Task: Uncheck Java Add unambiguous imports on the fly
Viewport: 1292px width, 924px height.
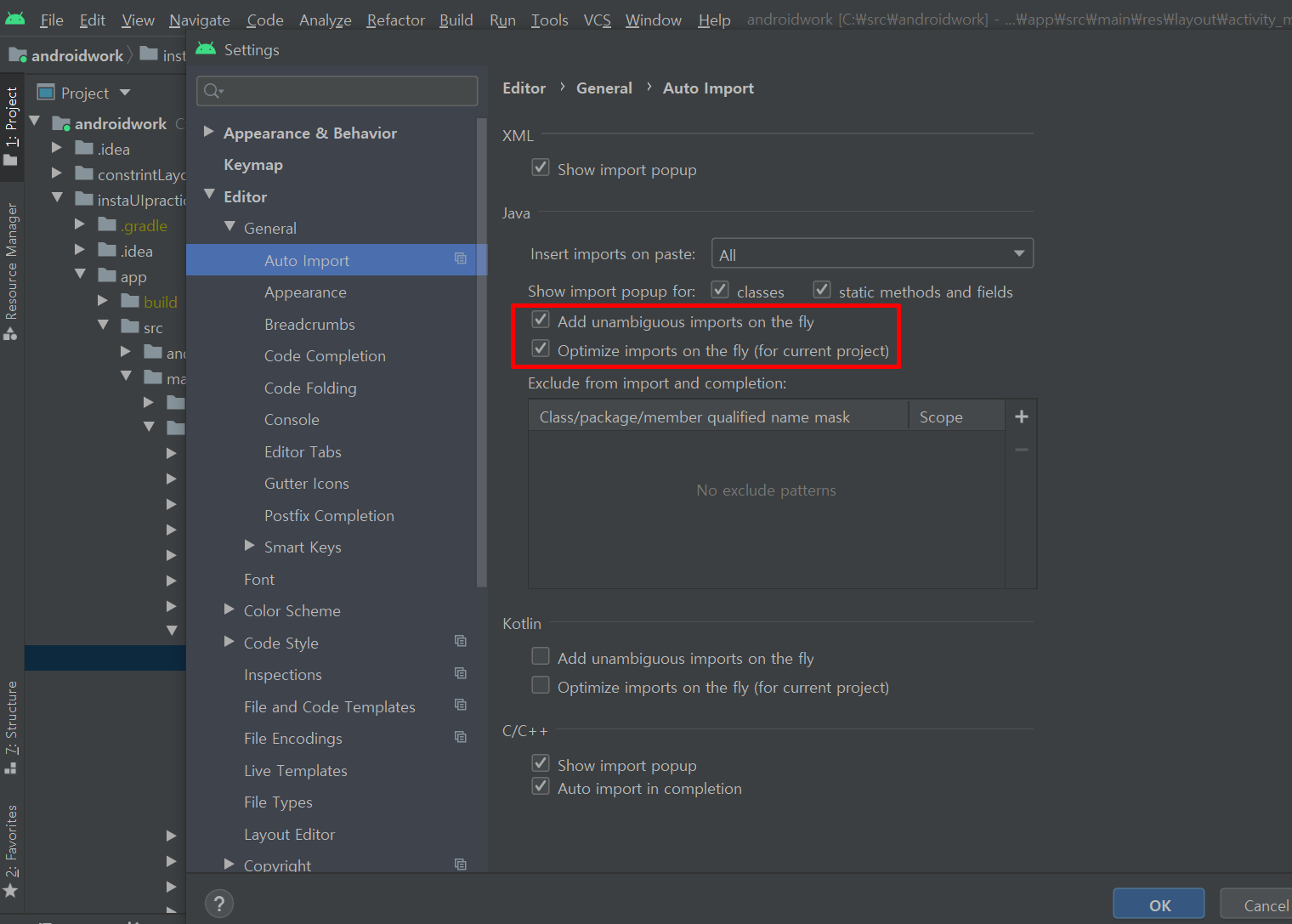Action: (x=541, y=320)
